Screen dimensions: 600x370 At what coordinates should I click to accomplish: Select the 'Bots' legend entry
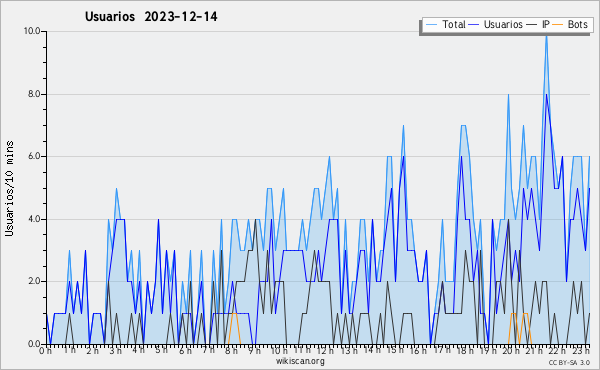pos(577,24)
